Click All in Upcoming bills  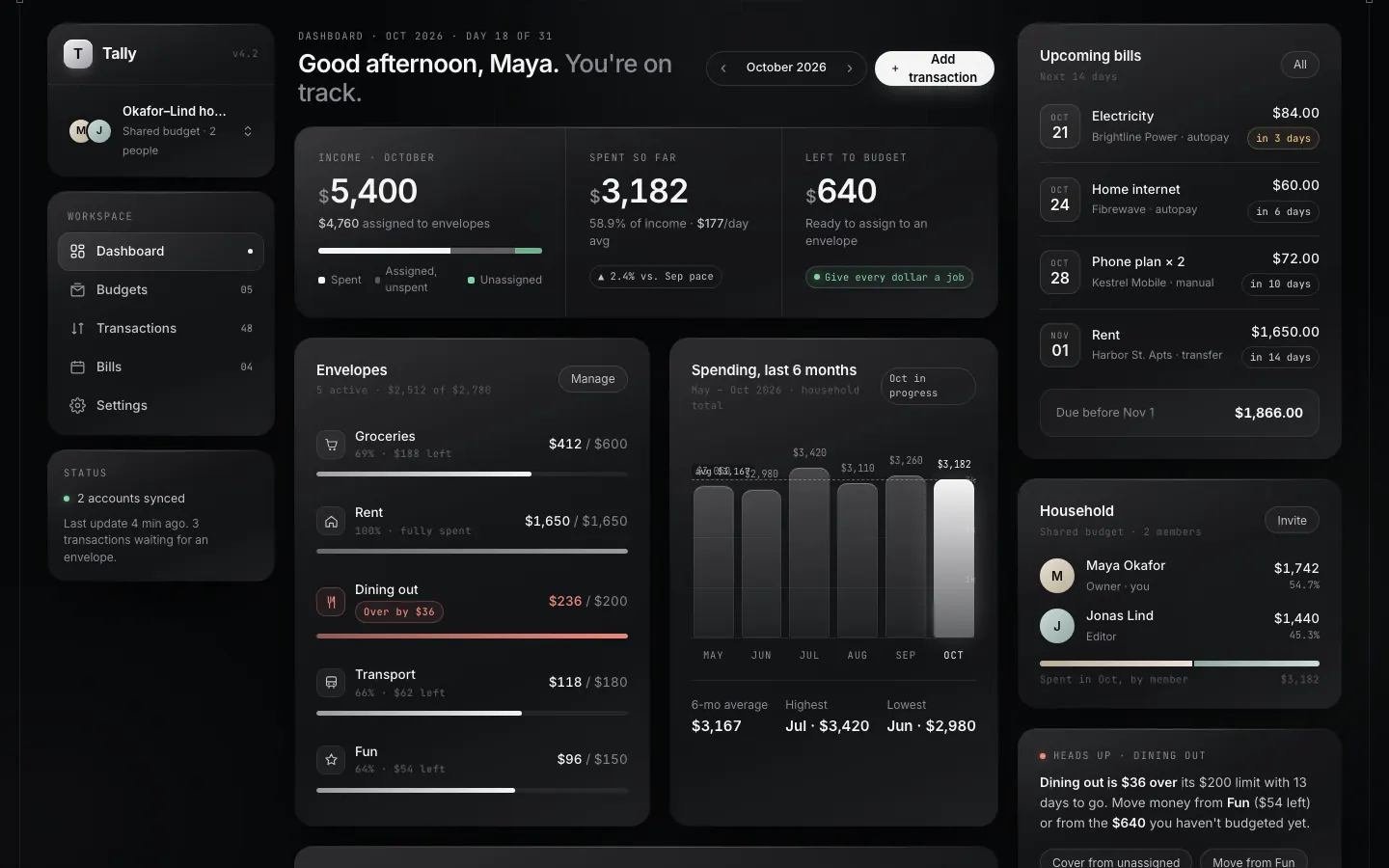point(1300,65)
